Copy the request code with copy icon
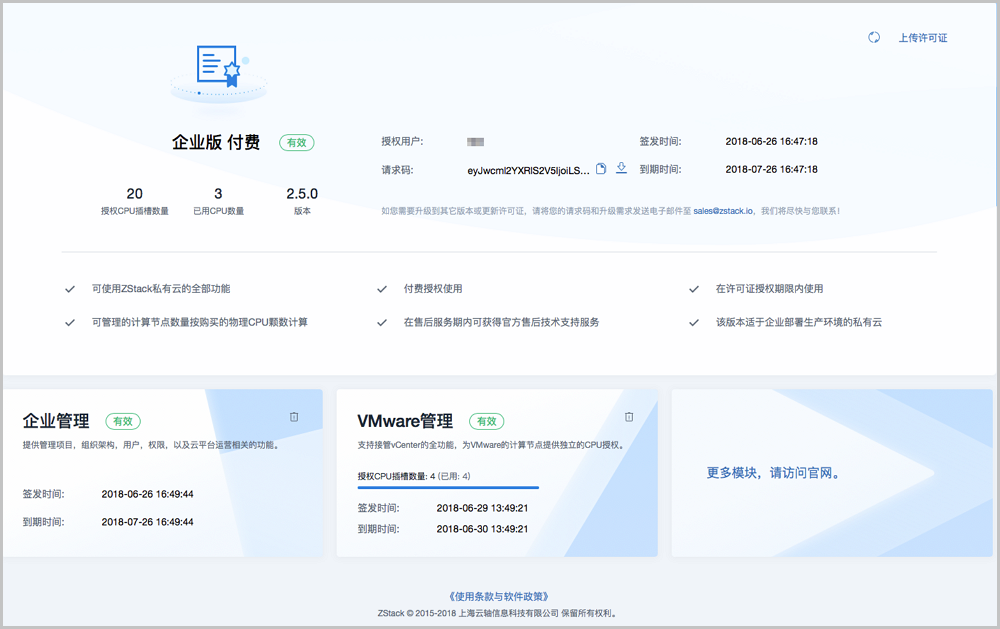This screenshot has height=629, width=1000. coord(601,169)
